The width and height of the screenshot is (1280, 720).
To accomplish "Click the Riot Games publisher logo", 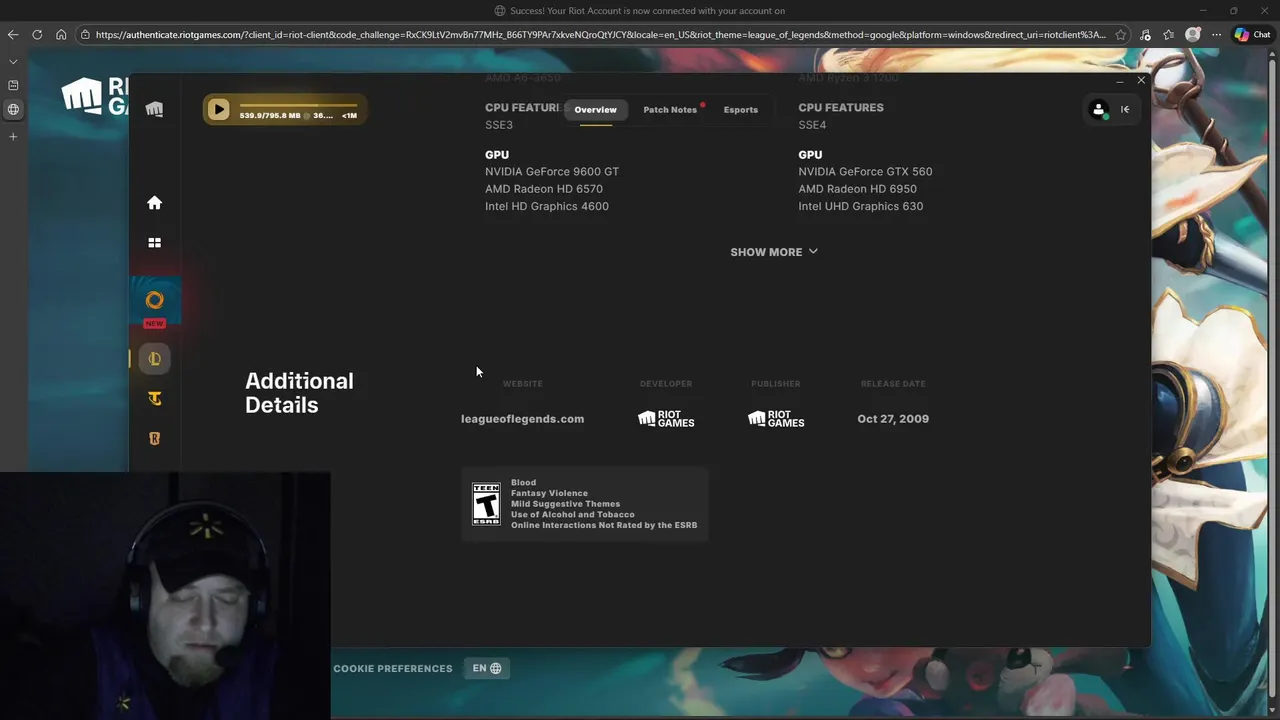I will pos(776,419).
